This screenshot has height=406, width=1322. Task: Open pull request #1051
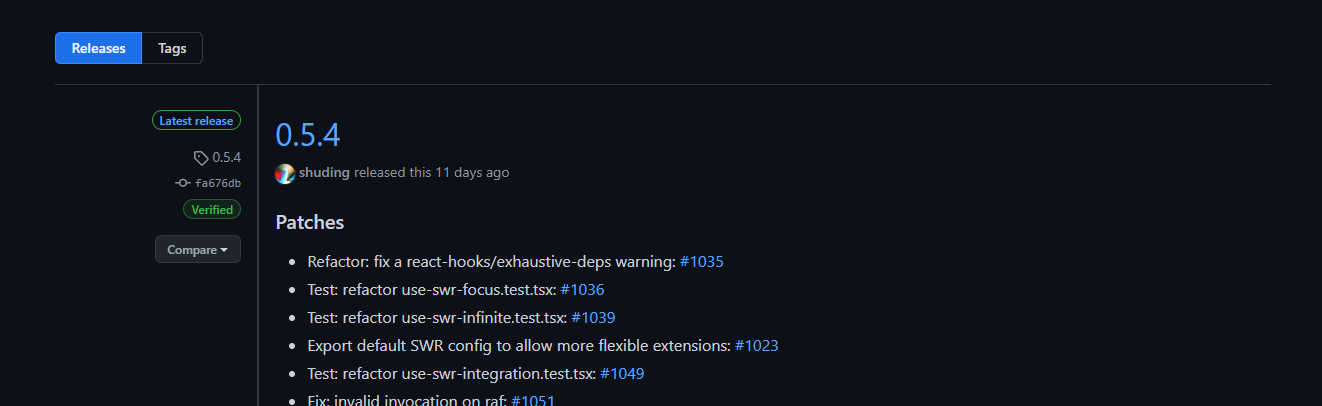coord(533,400)
